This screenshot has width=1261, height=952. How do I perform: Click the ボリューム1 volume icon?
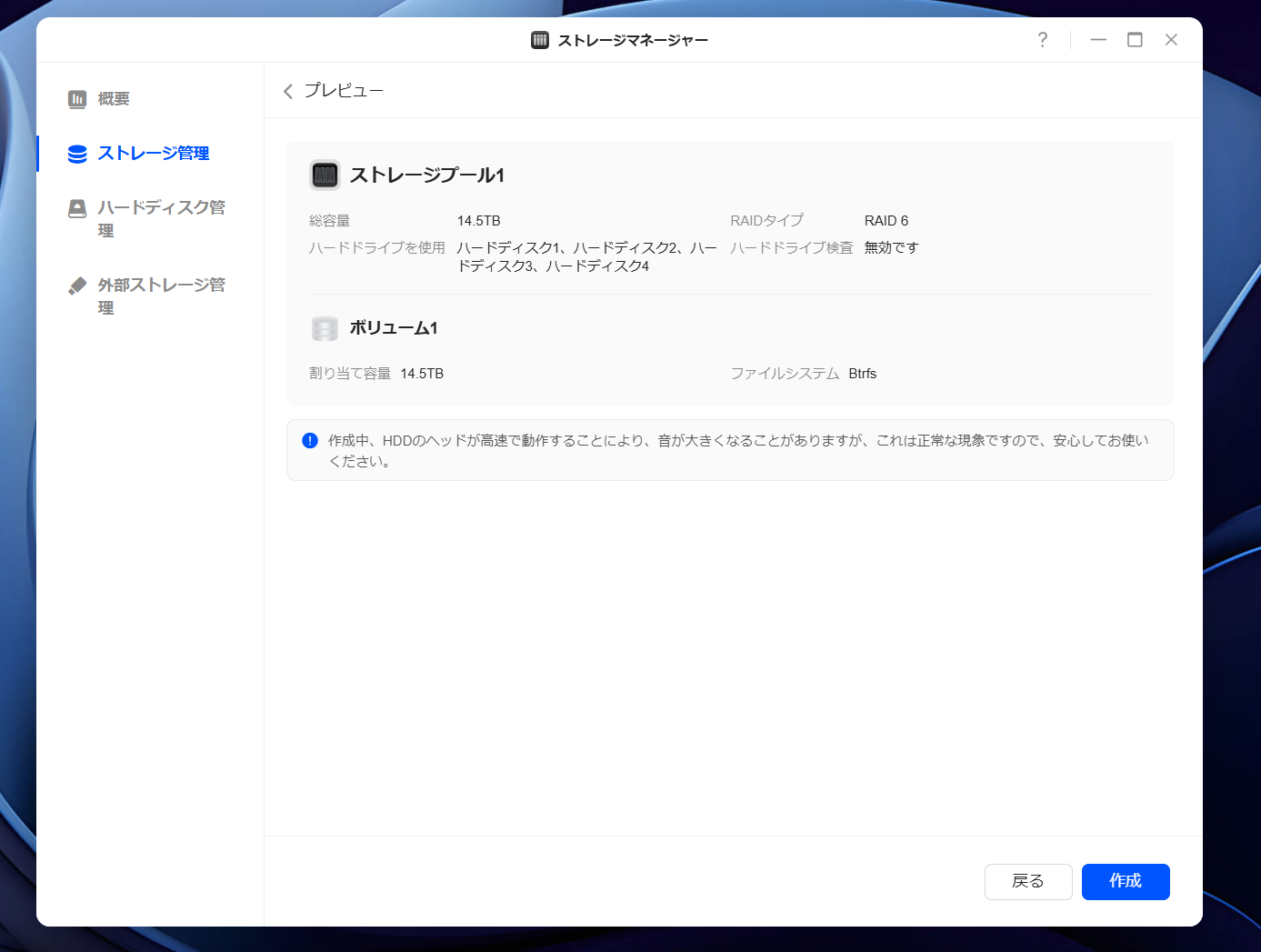click(x=325, y=328)
